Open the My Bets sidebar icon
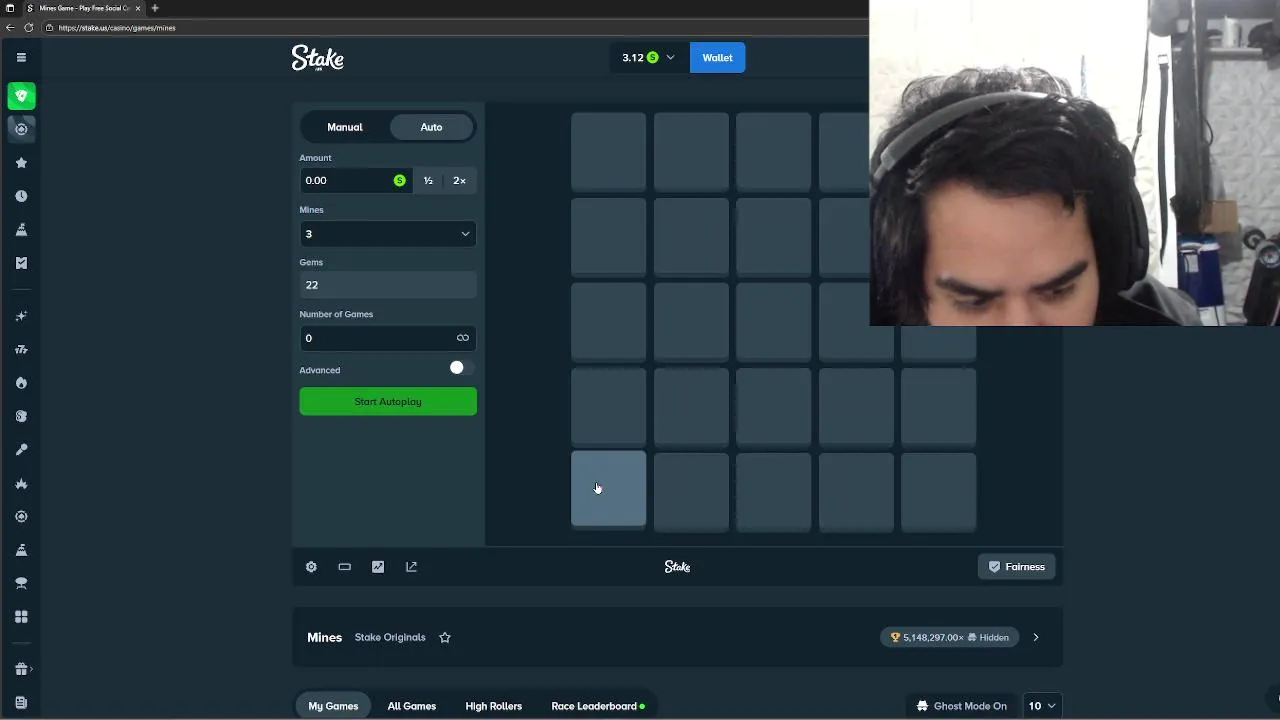This screenshot has width=1280, height=720. [21, 263]
